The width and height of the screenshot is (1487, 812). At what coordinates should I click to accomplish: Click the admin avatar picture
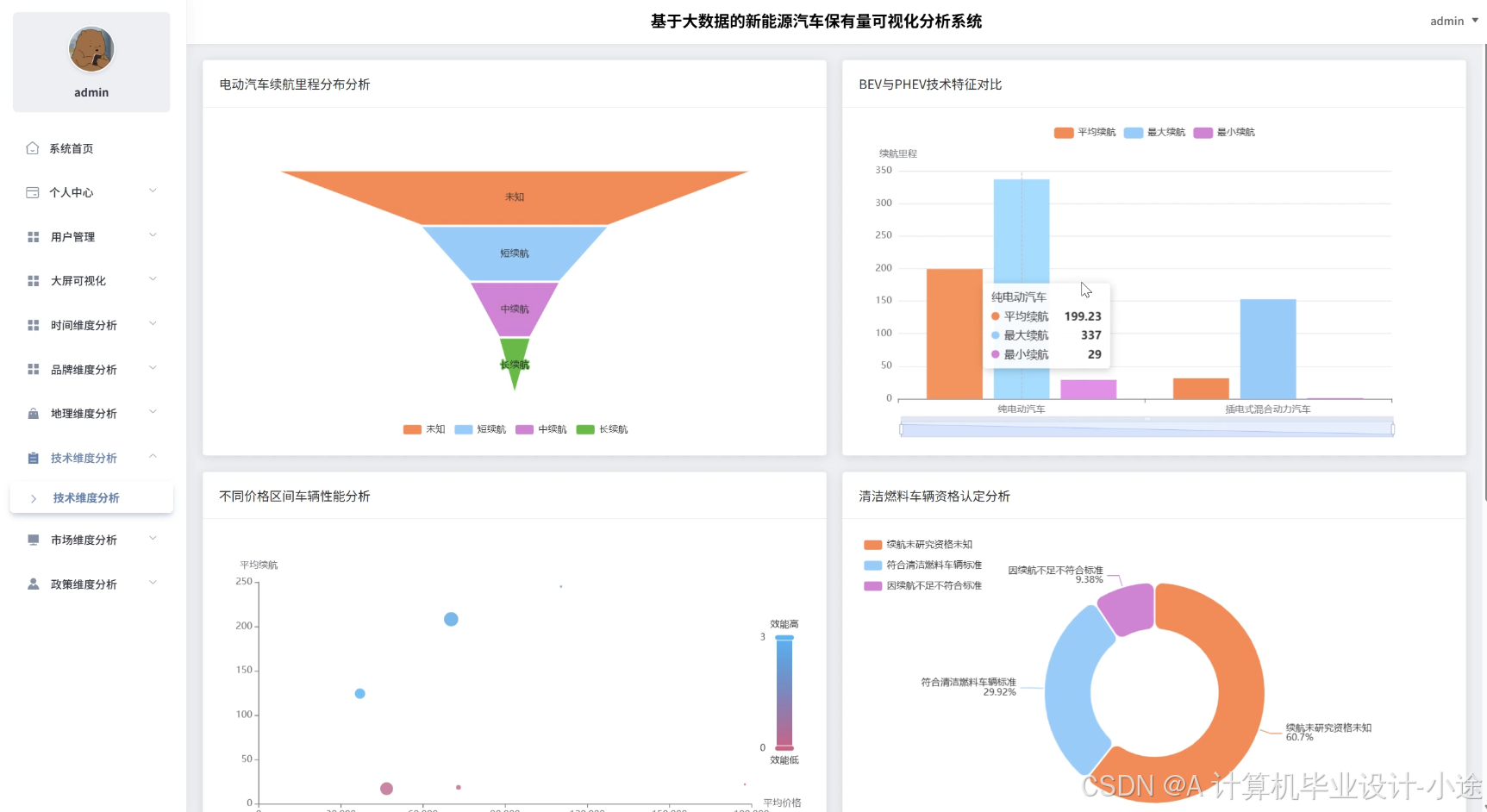pyautogui.click(x=91, y=49)
